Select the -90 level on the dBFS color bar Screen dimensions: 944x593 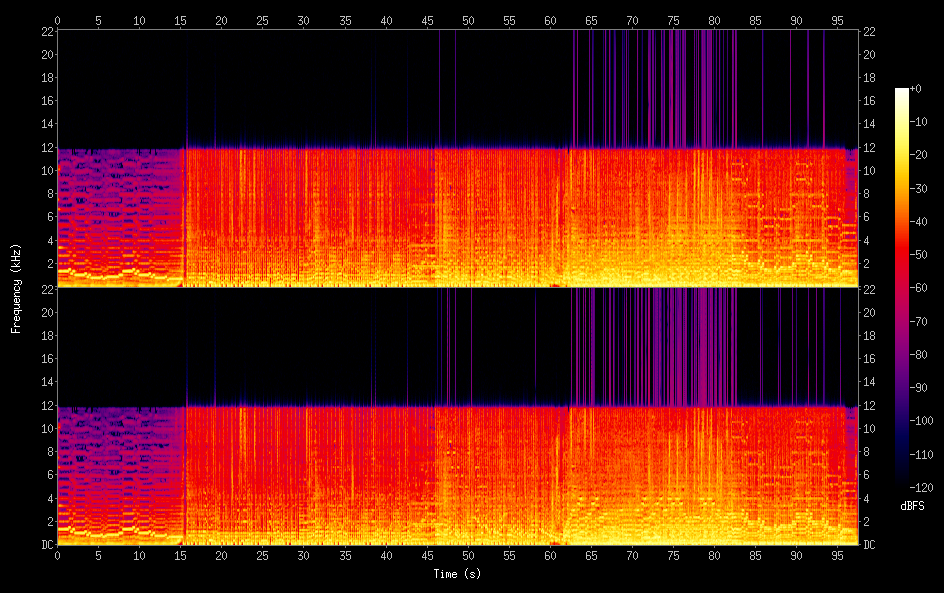(x=902, y=390)
